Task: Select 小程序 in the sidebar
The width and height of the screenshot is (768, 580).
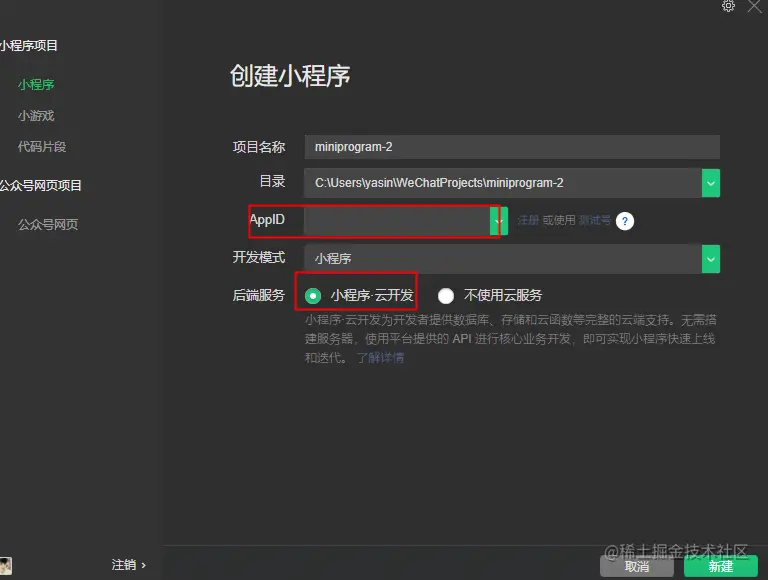Action: click(36, 85)
